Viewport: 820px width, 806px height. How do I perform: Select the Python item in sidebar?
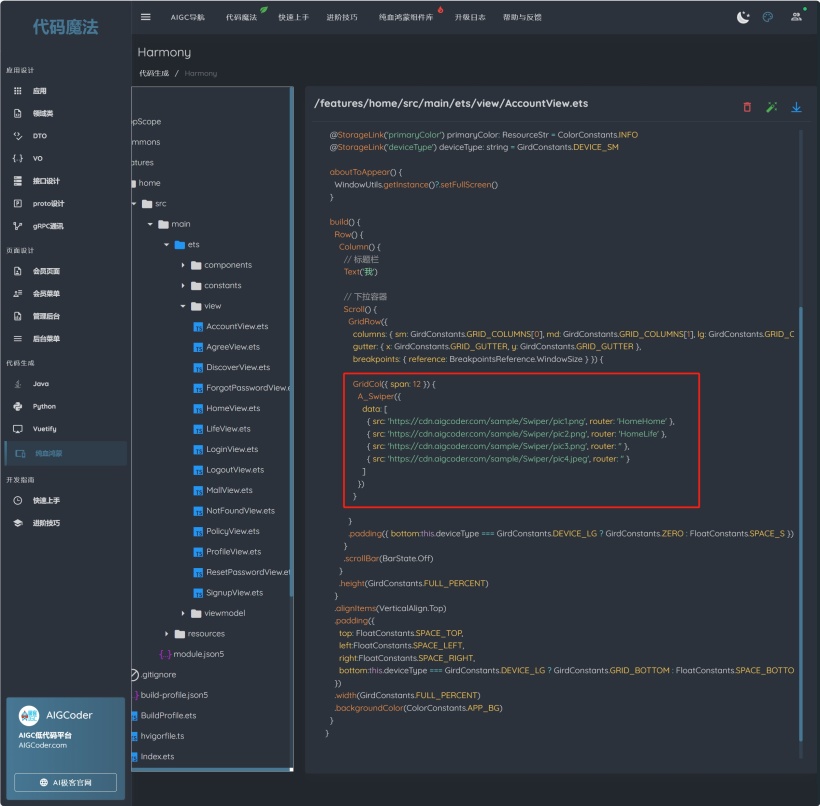(44, 407)
